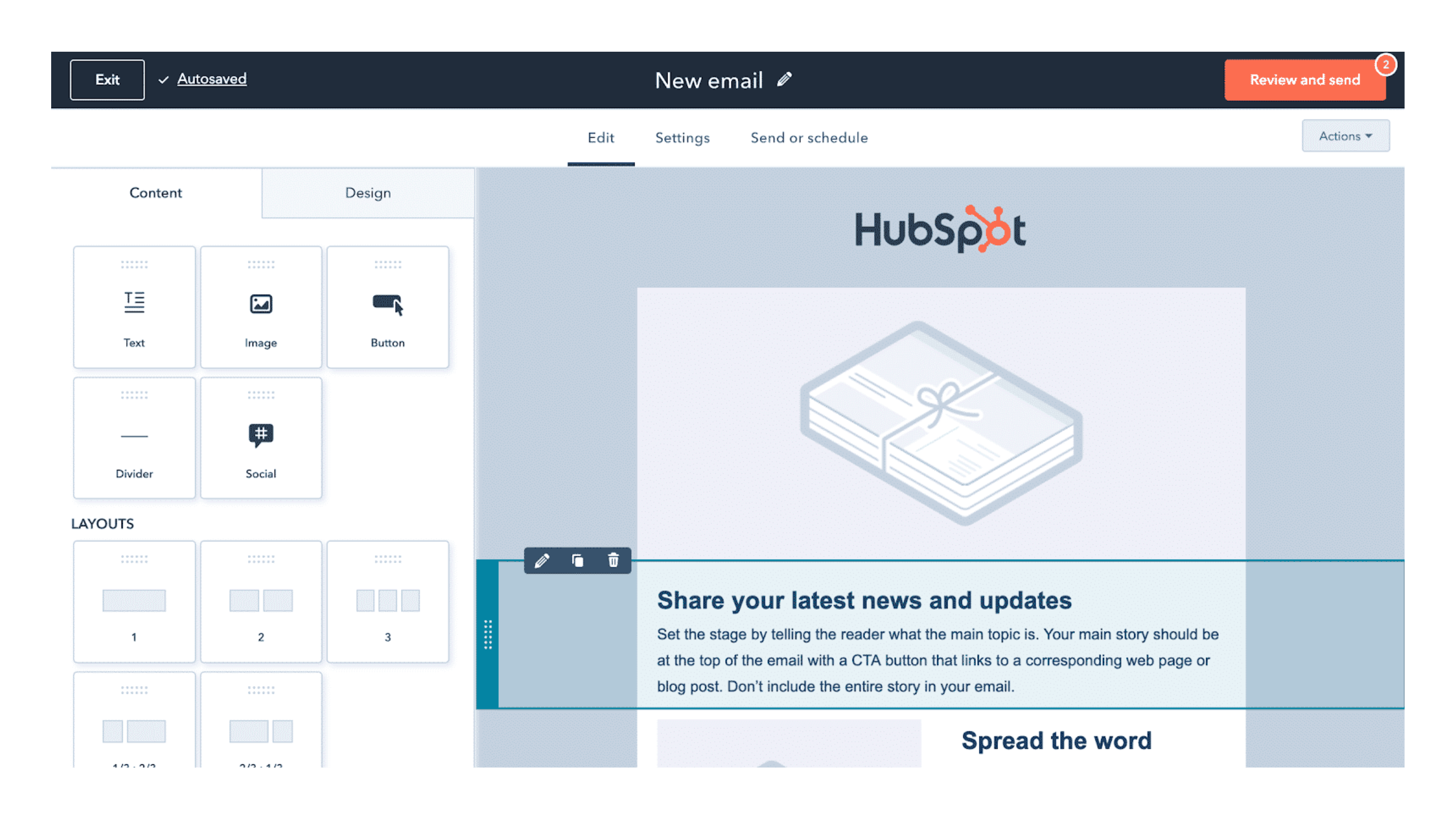Click Review and send button

[x=1305, y=80]
